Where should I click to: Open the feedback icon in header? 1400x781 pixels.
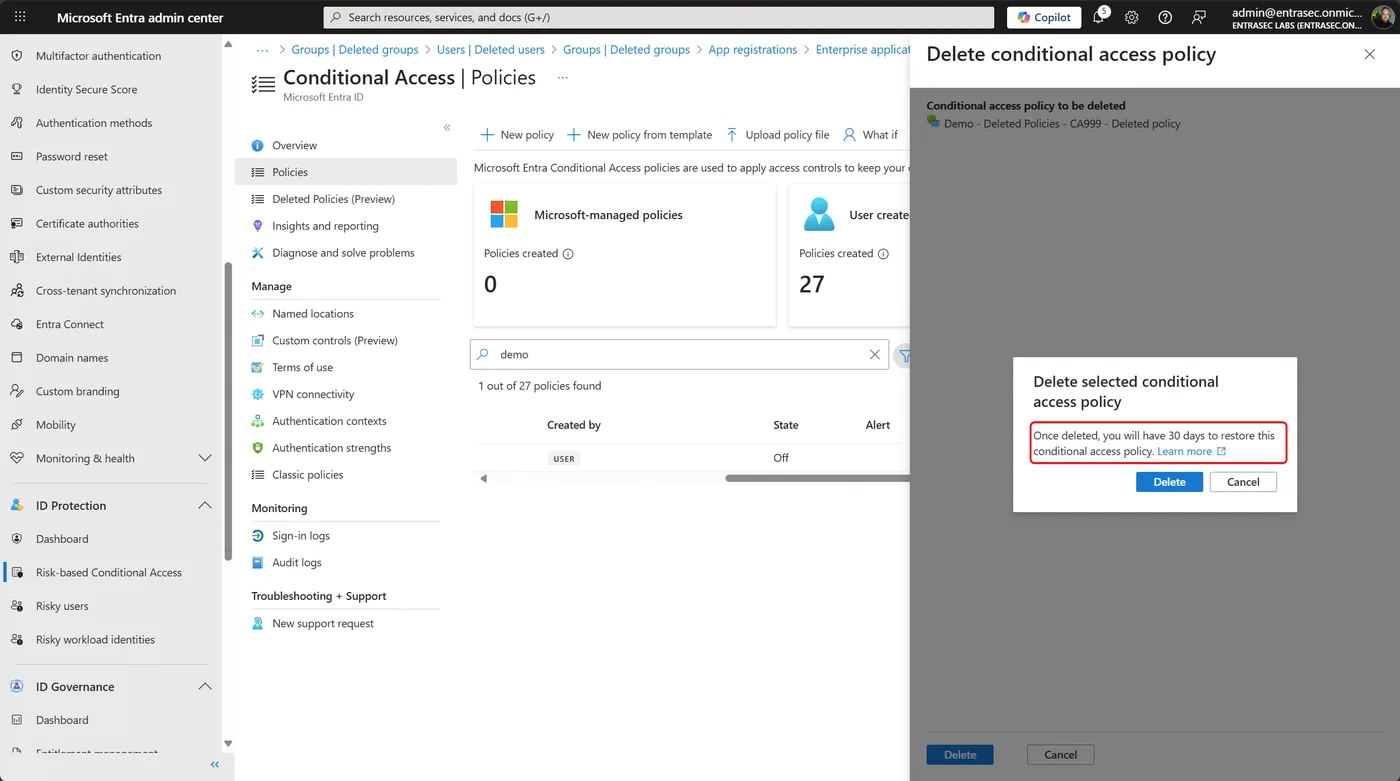point(1199,17)
